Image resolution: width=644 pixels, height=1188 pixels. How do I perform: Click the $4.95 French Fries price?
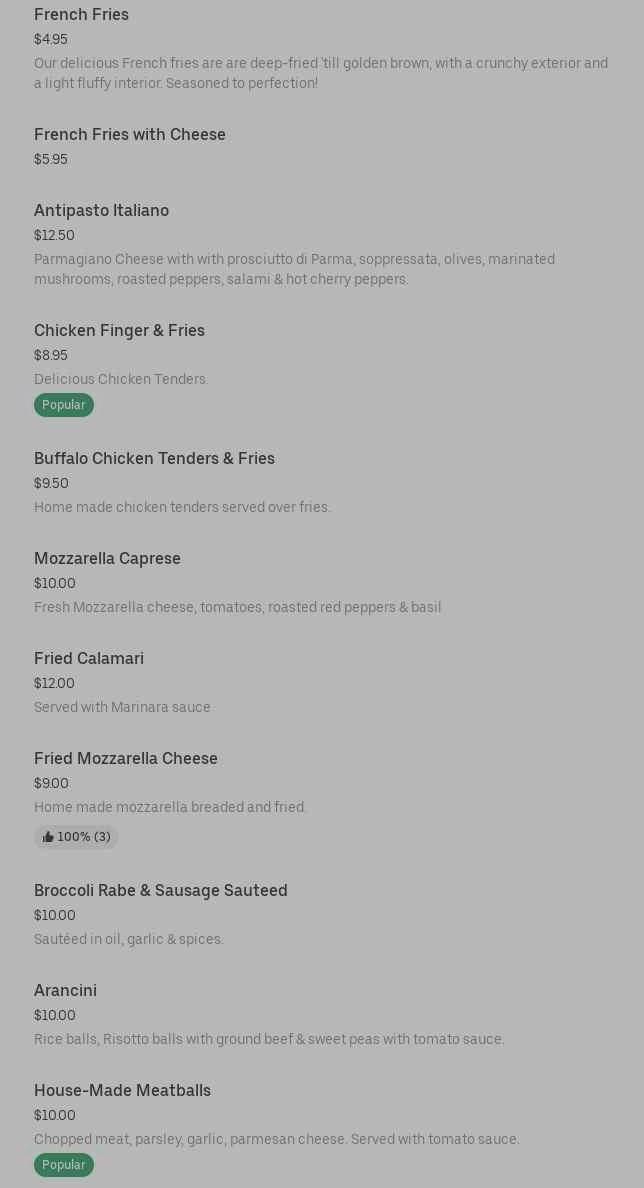(51, 39)
